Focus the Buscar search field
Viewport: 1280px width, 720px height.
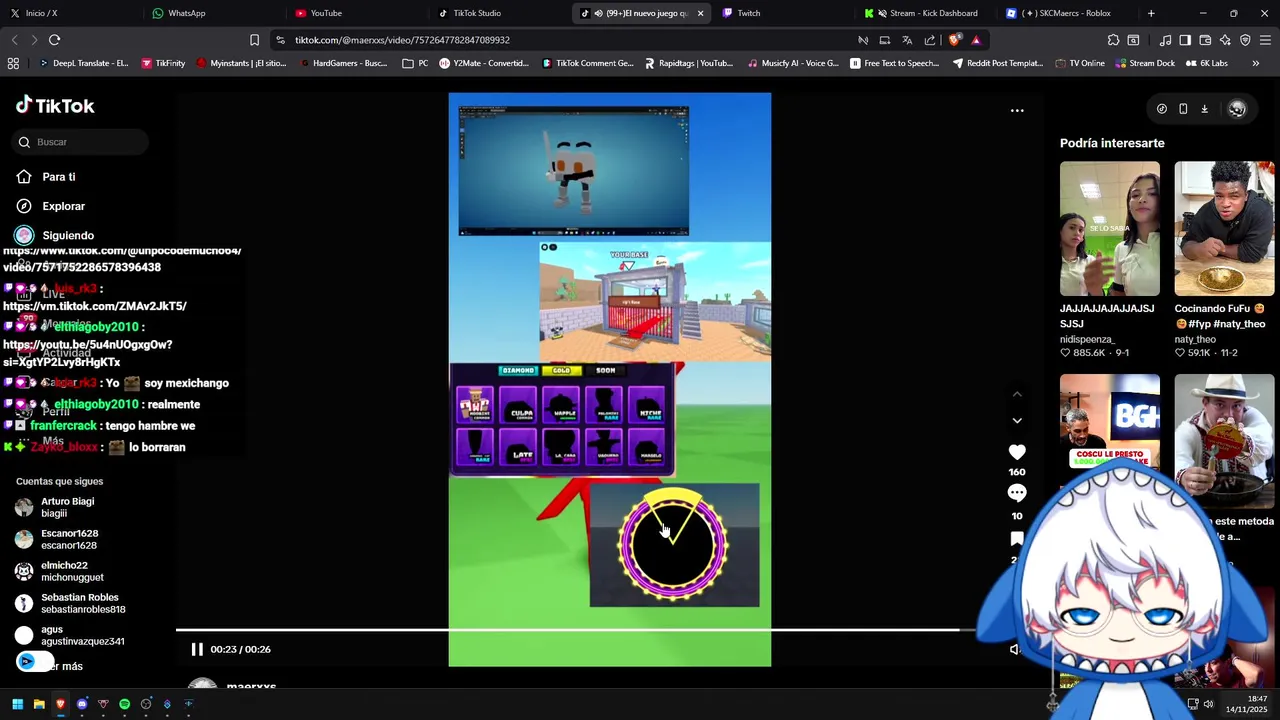point(82,142)
